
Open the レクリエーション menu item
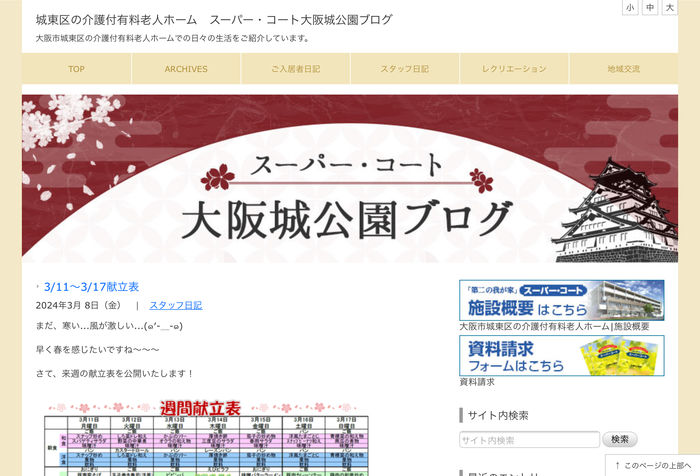click(x=514, y=69)
